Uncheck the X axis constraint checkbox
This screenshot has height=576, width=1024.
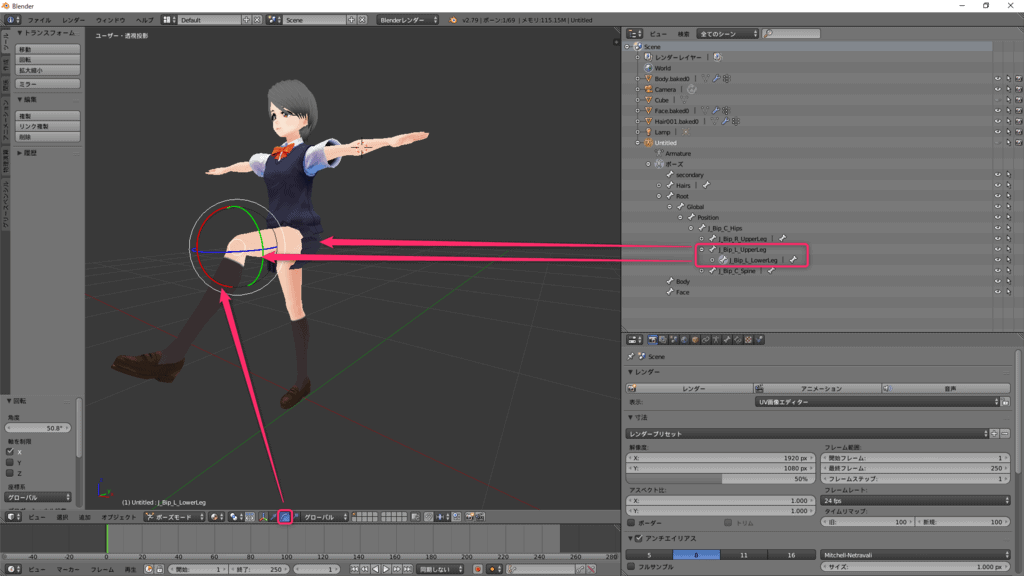click(10, 451)
